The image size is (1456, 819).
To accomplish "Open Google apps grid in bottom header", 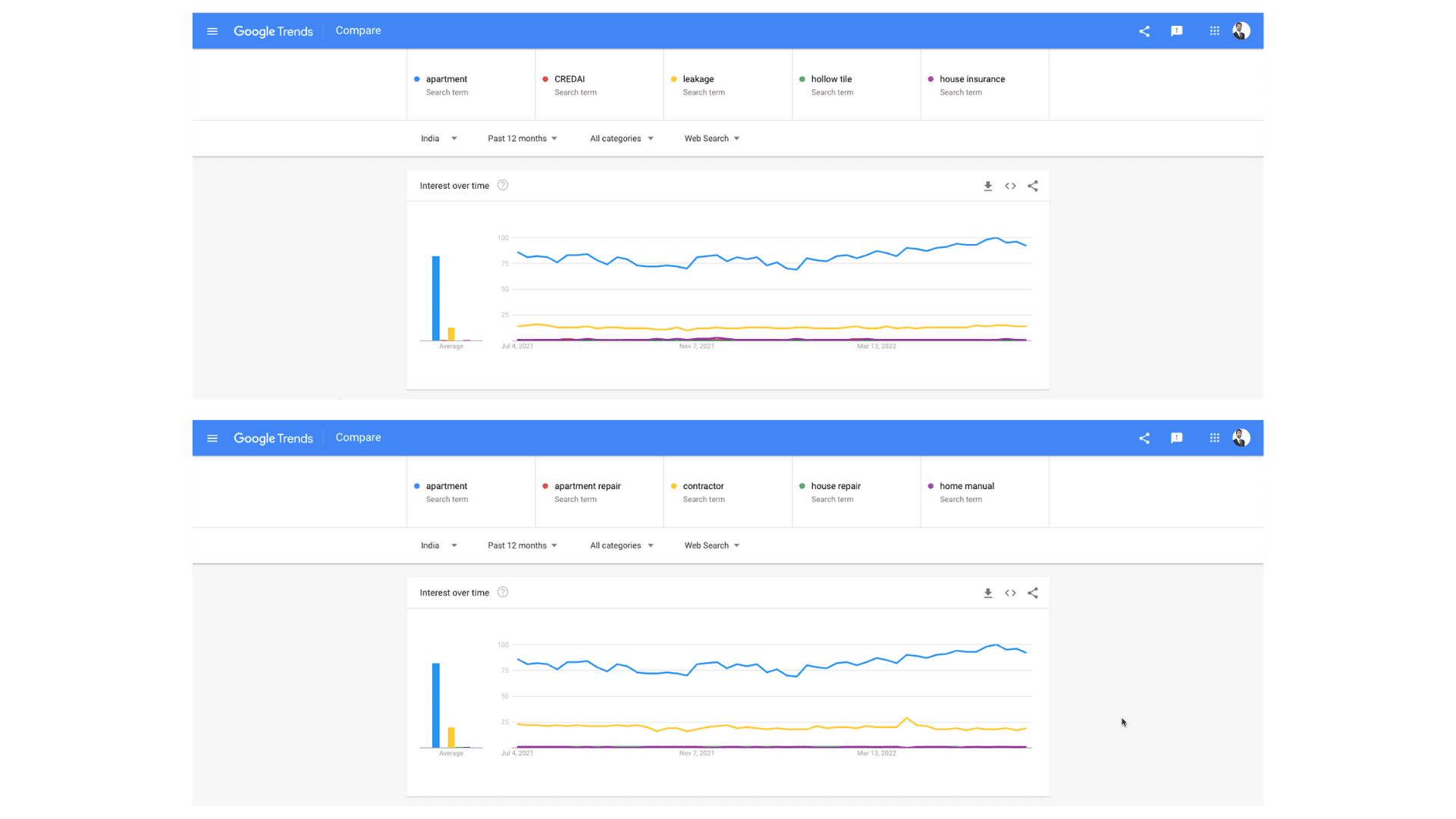I will (1214, 438).
